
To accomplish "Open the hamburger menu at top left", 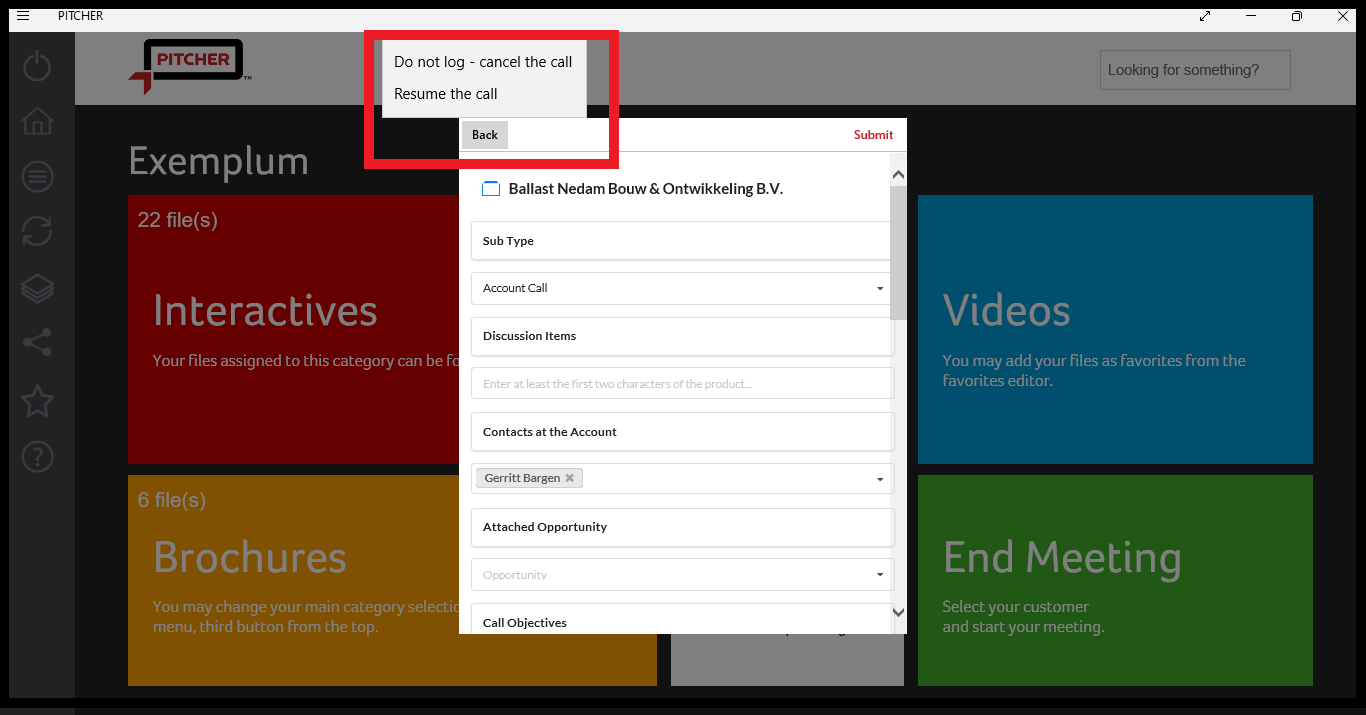I will (22, 15).
